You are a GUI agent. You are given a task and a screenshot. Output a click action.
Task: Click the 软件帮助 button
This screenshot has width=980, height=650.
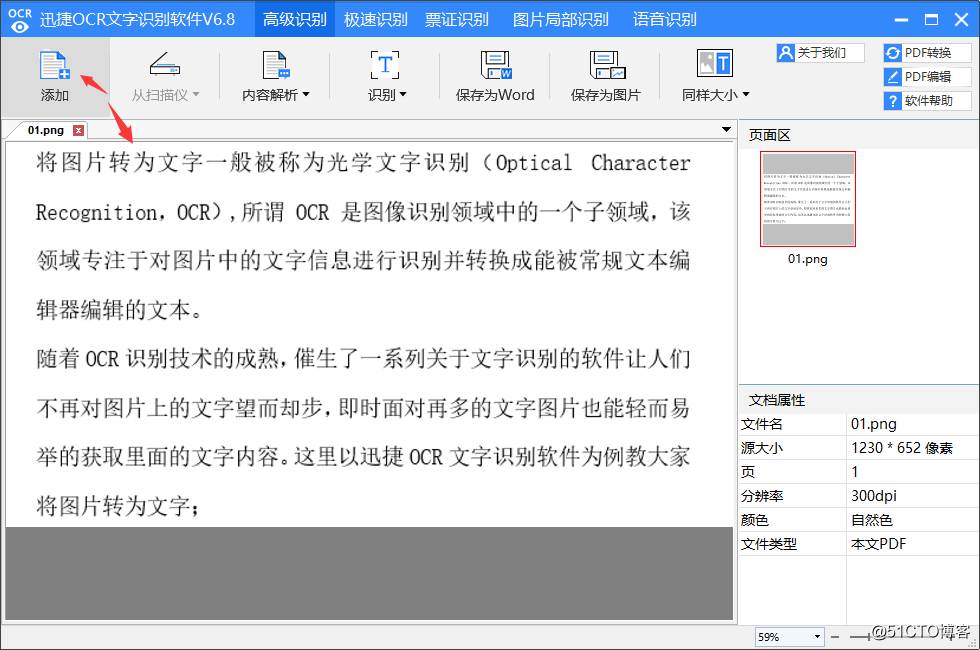(928, 101)
